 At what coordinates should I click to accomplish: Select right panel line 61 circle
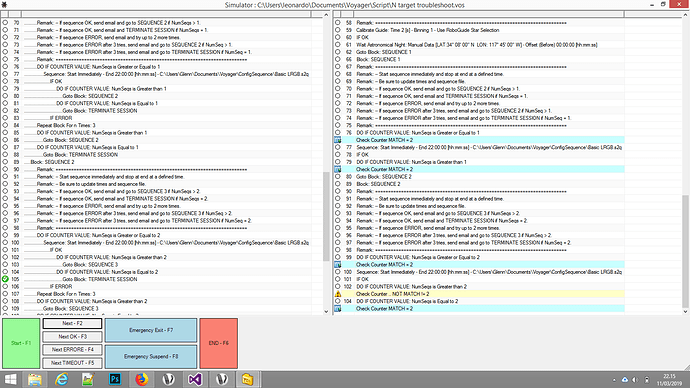pyautogui.click(x=338, y=44)
